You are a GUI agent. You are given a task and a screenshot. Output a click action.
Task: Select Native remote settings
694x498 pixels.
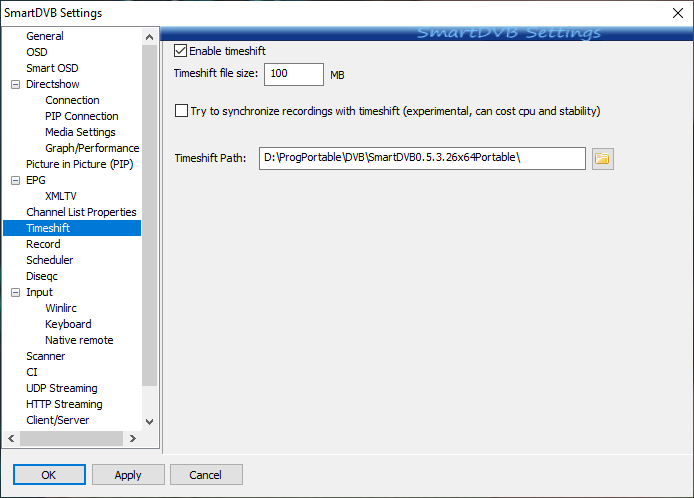[x=79, y=340]
